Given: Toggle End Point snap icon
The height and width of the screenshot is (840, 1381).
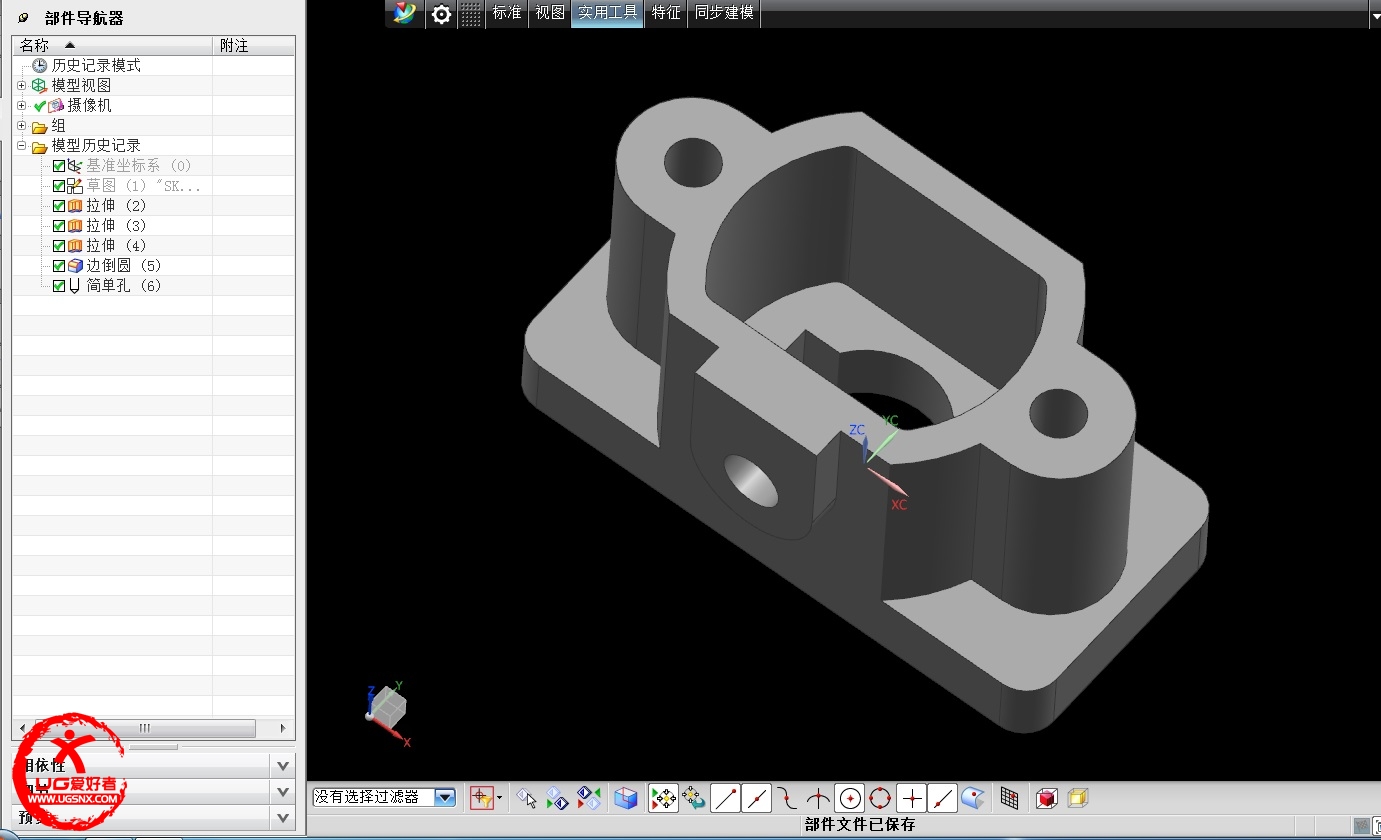Looking at the screenshot, I should (x=726, y=798).
